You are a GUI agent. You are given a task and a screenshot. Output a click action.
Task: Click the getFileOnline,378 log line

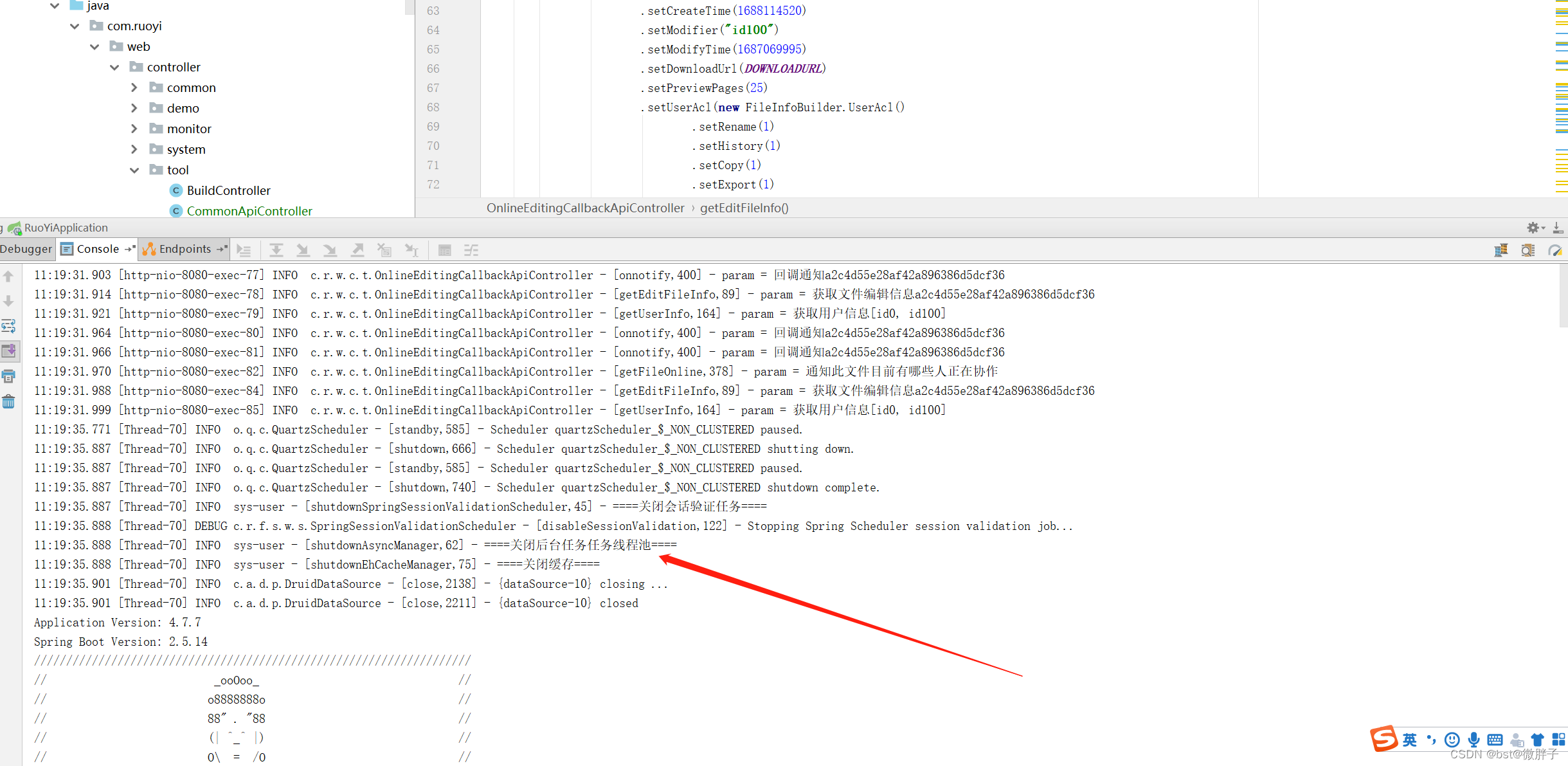(516, 372)
